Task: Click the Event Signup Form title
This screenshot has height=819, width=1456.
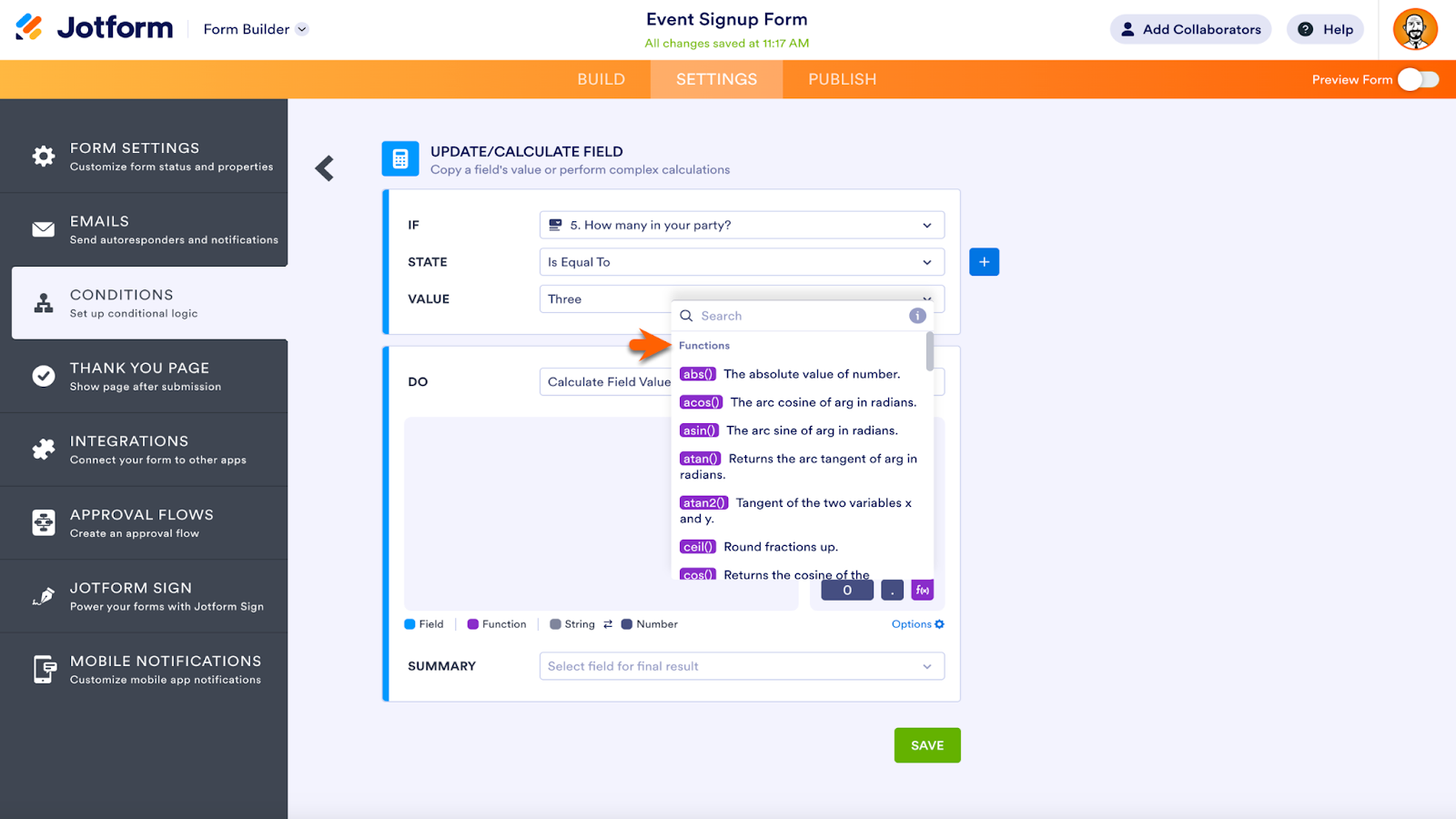Action: [726, 19]
